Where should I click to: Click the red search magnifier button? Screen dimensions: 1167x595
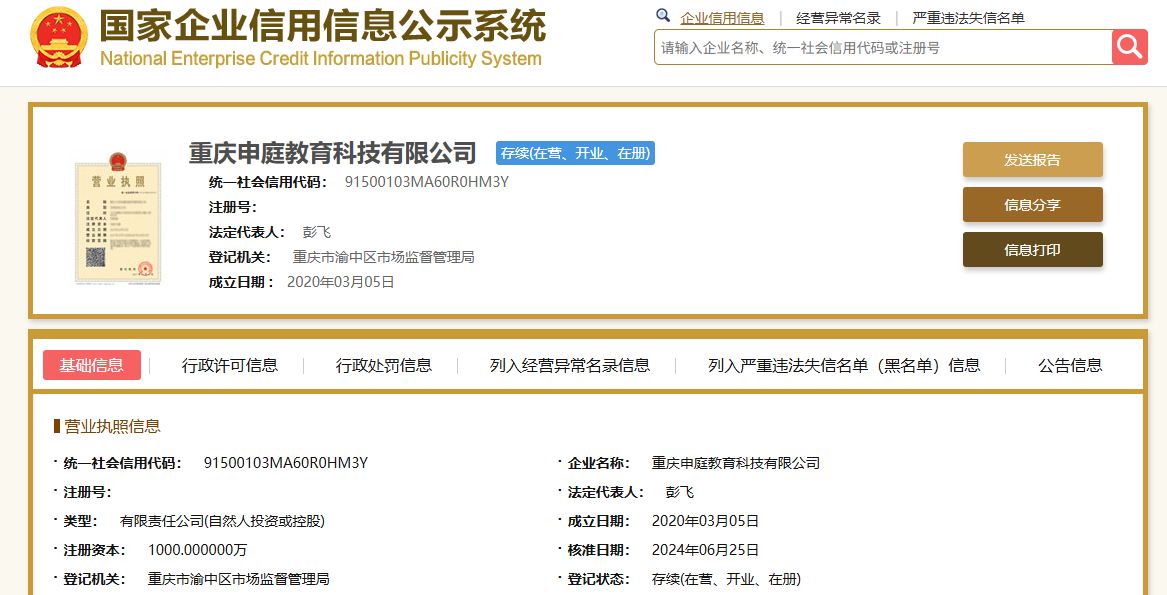1129,46
